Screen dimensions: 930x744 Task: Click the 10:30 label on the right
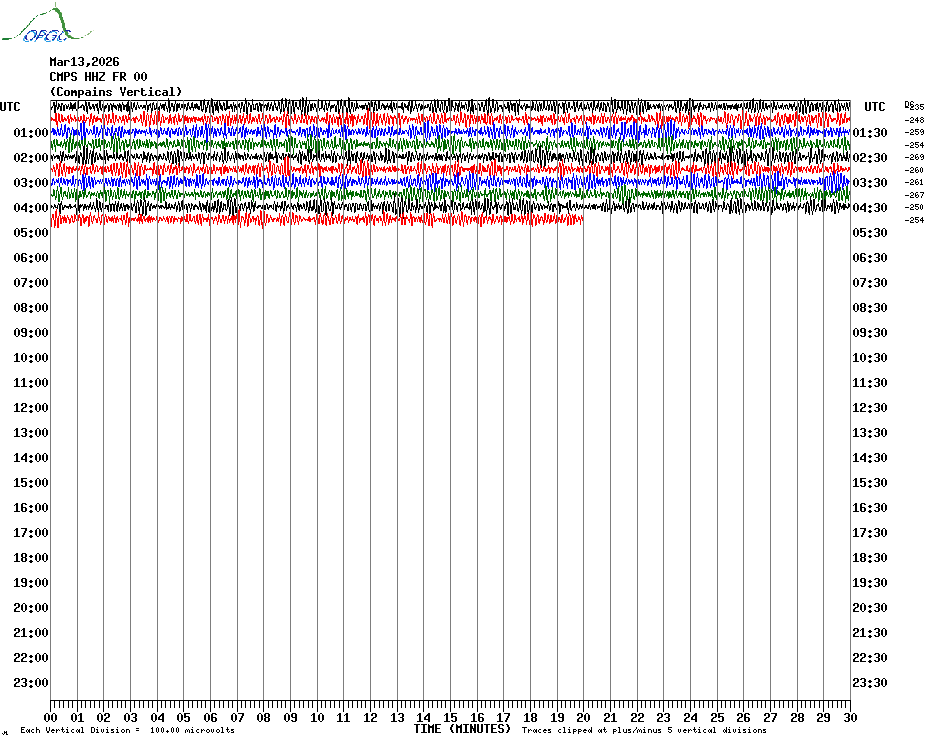click(870, 357)
